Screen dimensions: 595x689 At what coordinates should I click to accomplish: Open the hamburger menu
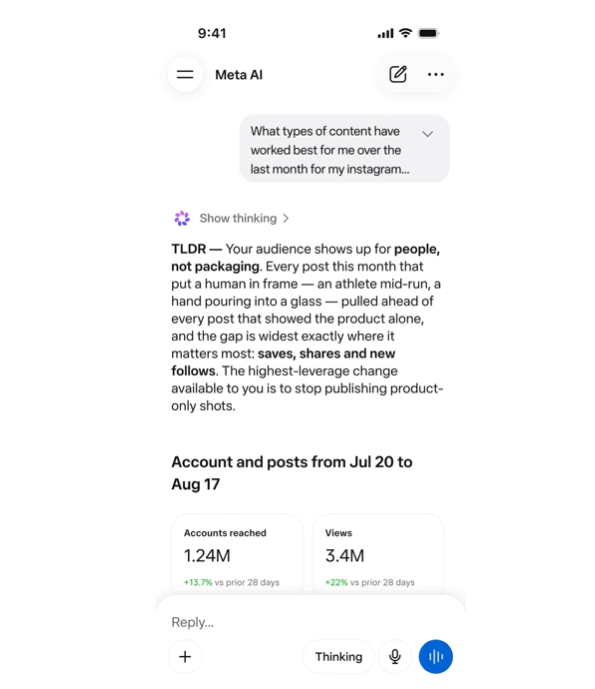[185, 75]
